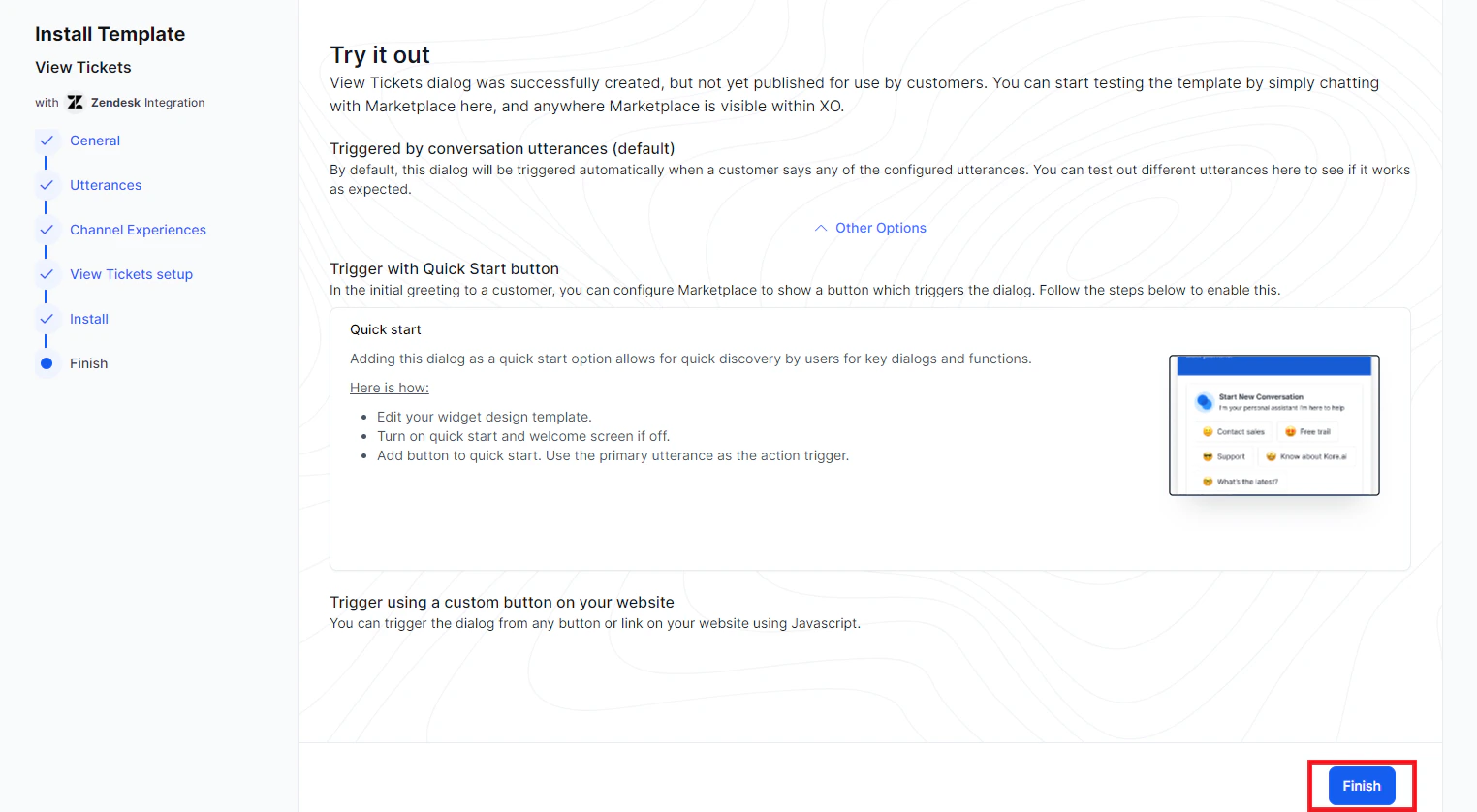Viewport: 1477px width, 812px height.
Task: Click the assistant avatar in the widget preview
Action: click(x=1205, y=401)
